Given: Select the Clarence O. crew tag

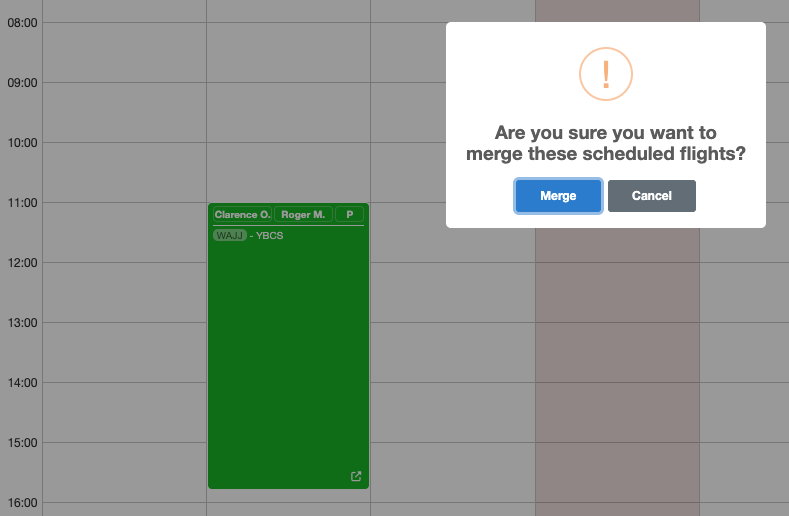Looking at the screenshot, I should 242,215.
